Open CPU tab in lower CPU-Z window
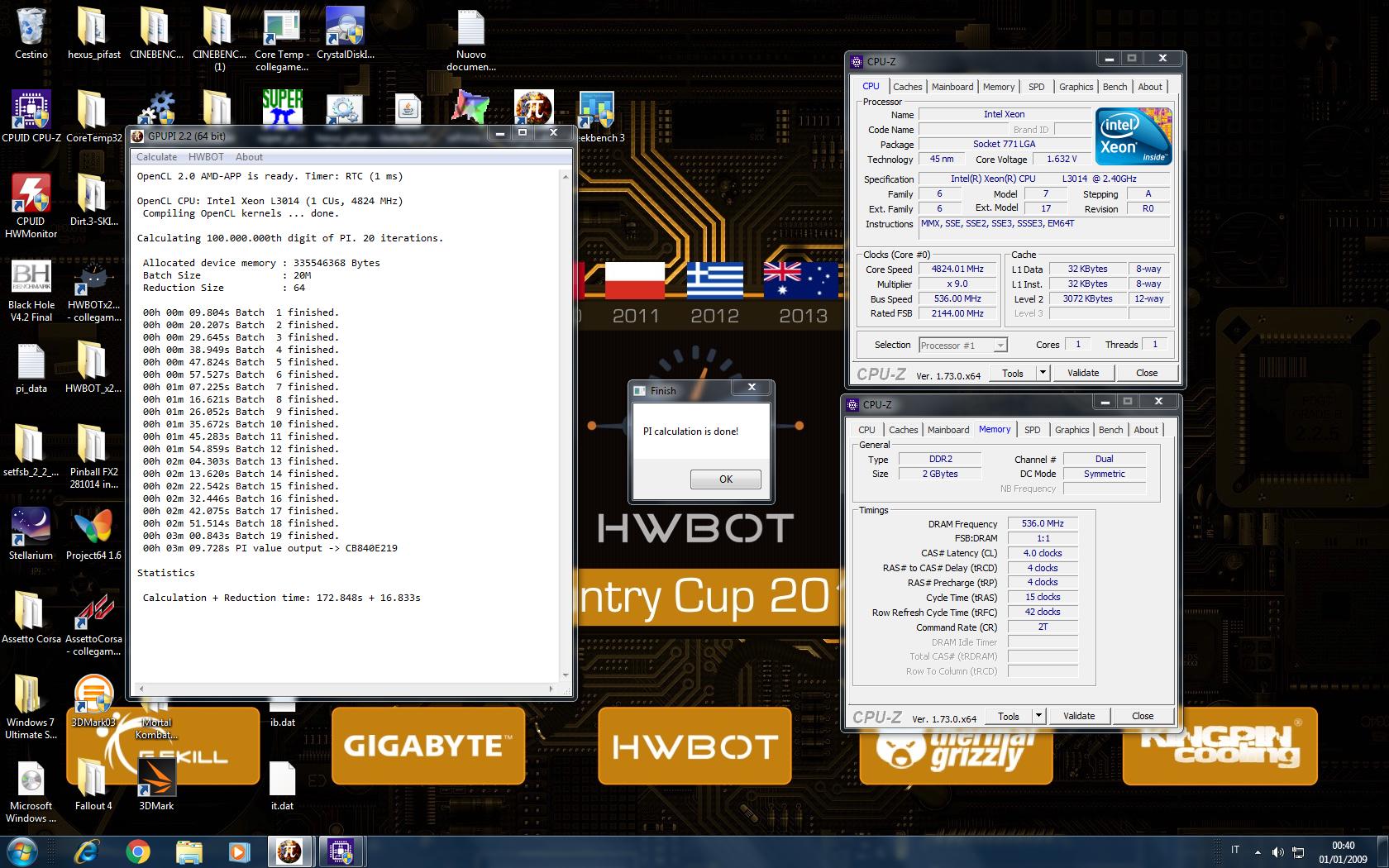The height and width of the screenshot is (868, 1389). click(866, 430)
